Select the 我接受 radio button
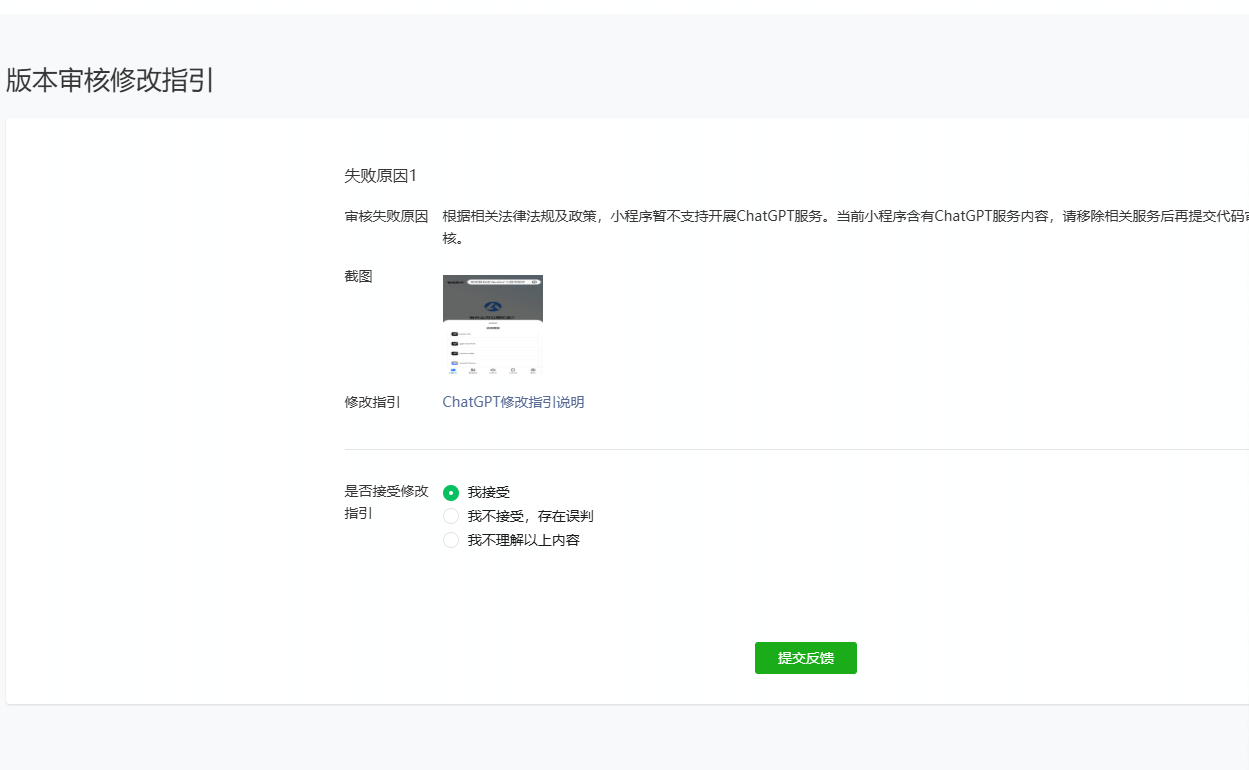The image size is (1249, 770). click(451, 492)
